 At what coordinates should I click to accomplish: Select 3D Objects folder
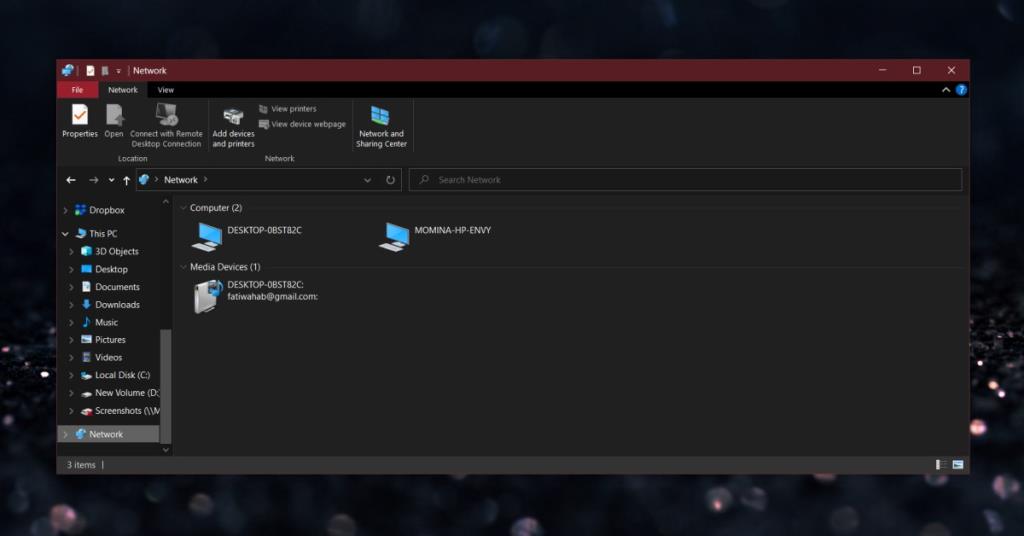pyautogui.click(x=110, y=251)
